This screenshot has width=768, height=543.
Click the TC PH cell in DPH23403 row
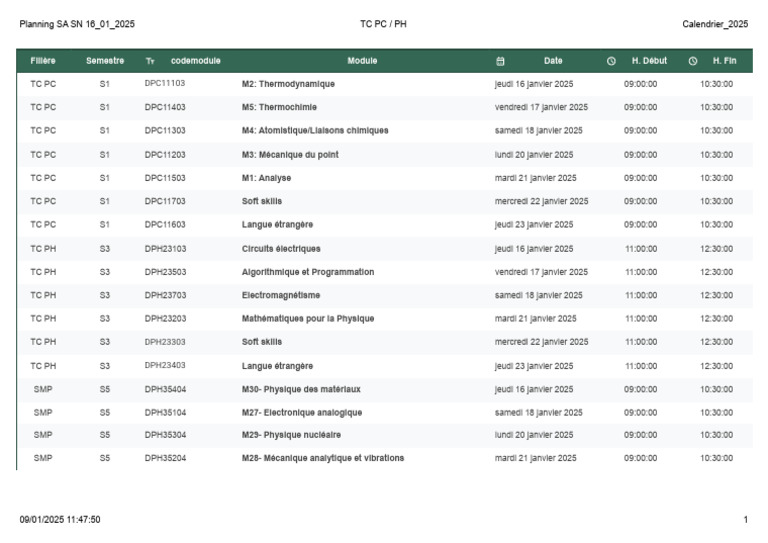(x=43, y=366)
